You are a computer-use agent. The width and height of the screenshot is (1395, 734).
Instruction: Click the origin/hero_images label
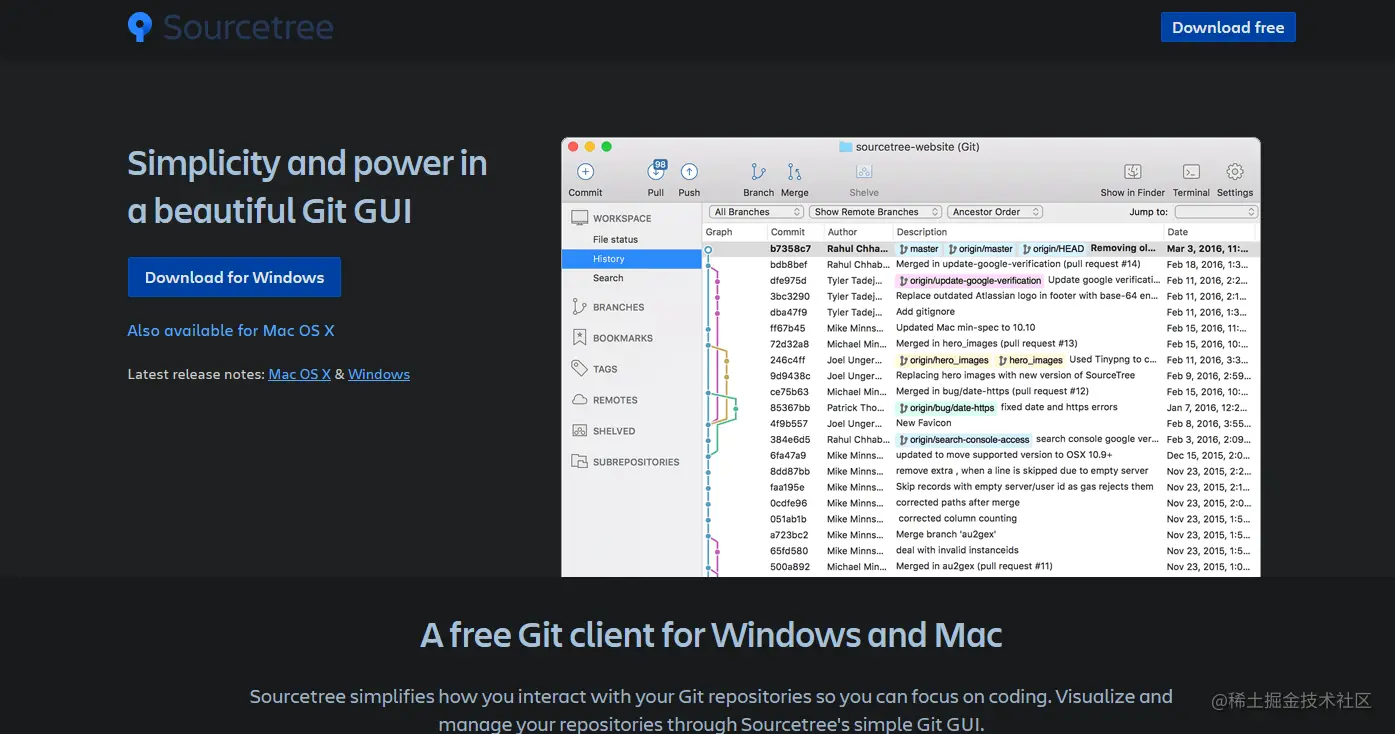click(x=944, y=360)
